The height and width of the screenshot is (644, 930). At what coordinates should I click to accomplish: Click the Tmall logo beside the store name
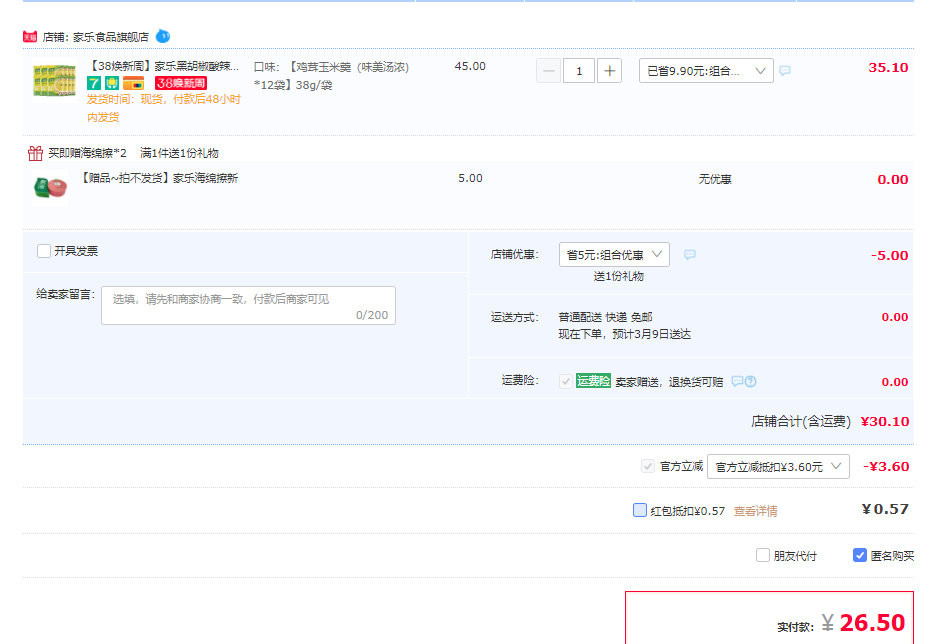[x=30, y=37]
